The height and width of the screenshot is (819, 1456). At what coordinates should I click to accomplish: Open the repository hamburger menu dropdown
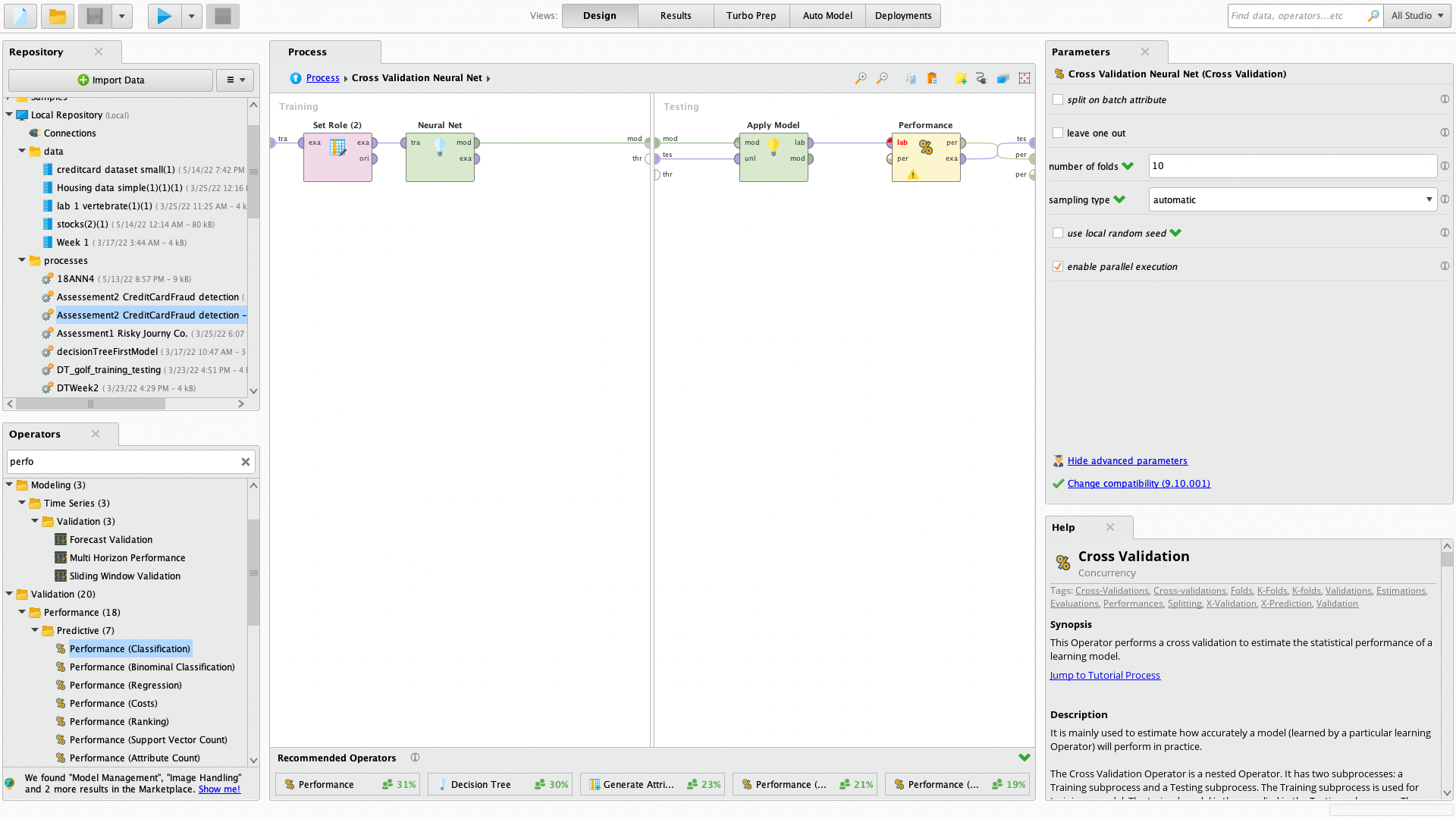point(235,80)
